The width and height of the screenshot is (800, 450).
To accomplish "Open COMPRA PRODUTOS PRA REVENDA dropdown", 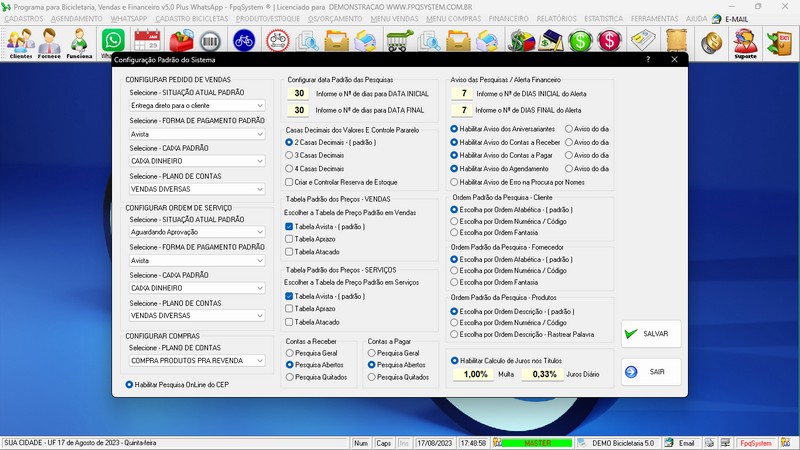I will 197,360.
